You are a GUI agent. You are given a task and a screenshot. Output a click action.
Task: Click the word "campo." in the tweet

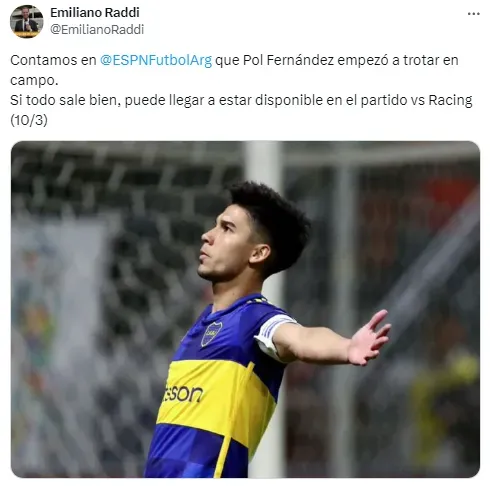coord(34,80)
